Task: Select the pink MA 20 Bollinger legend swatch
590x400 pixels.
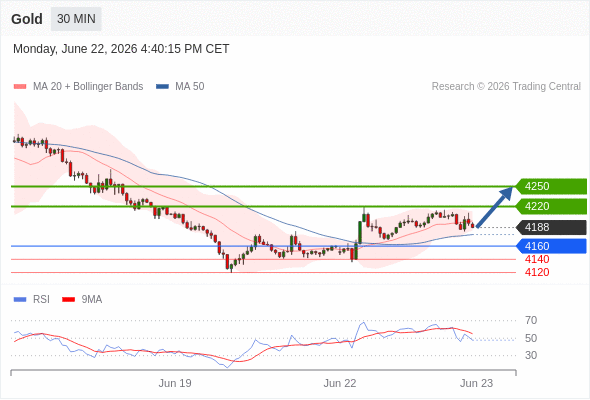Action: (x=20, y=87)
